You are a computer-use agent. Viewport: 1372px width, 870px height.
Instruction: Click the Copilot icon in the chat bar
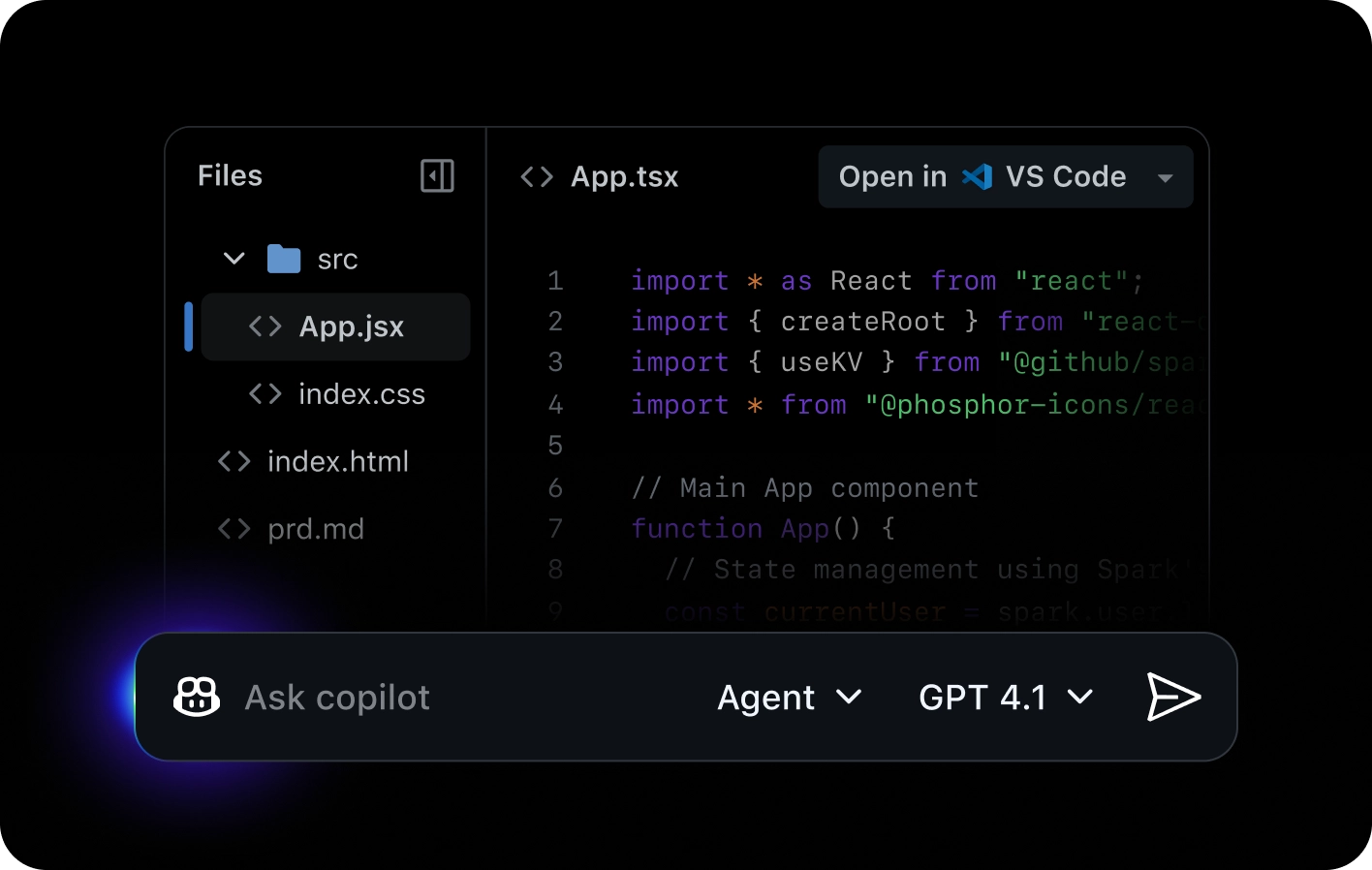click(x=196, y=696)
